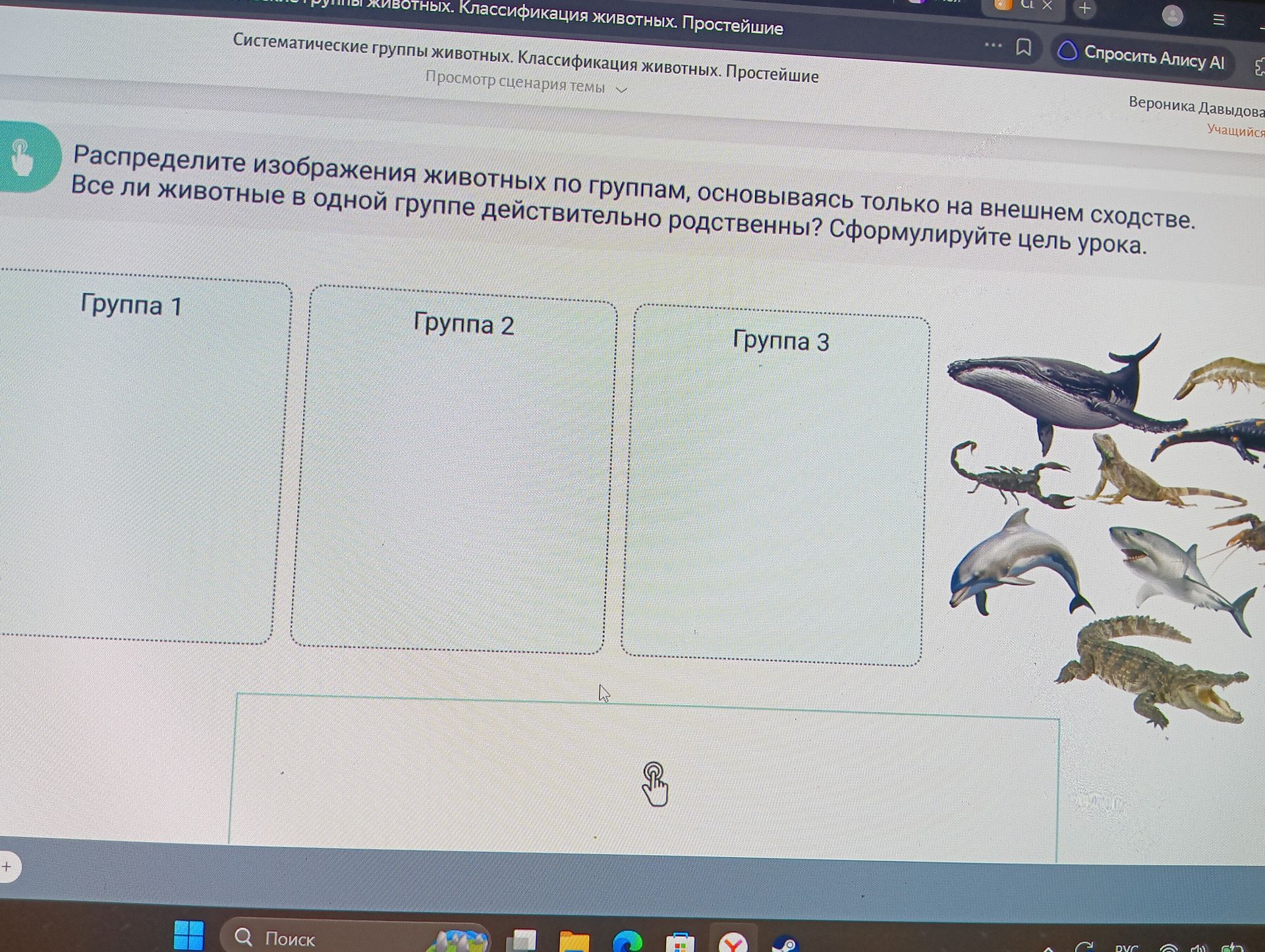1265x952 pixels.
Task: Click inside the Группа 2 drop box
Action: pyautogui.click(x=453, y=470)
